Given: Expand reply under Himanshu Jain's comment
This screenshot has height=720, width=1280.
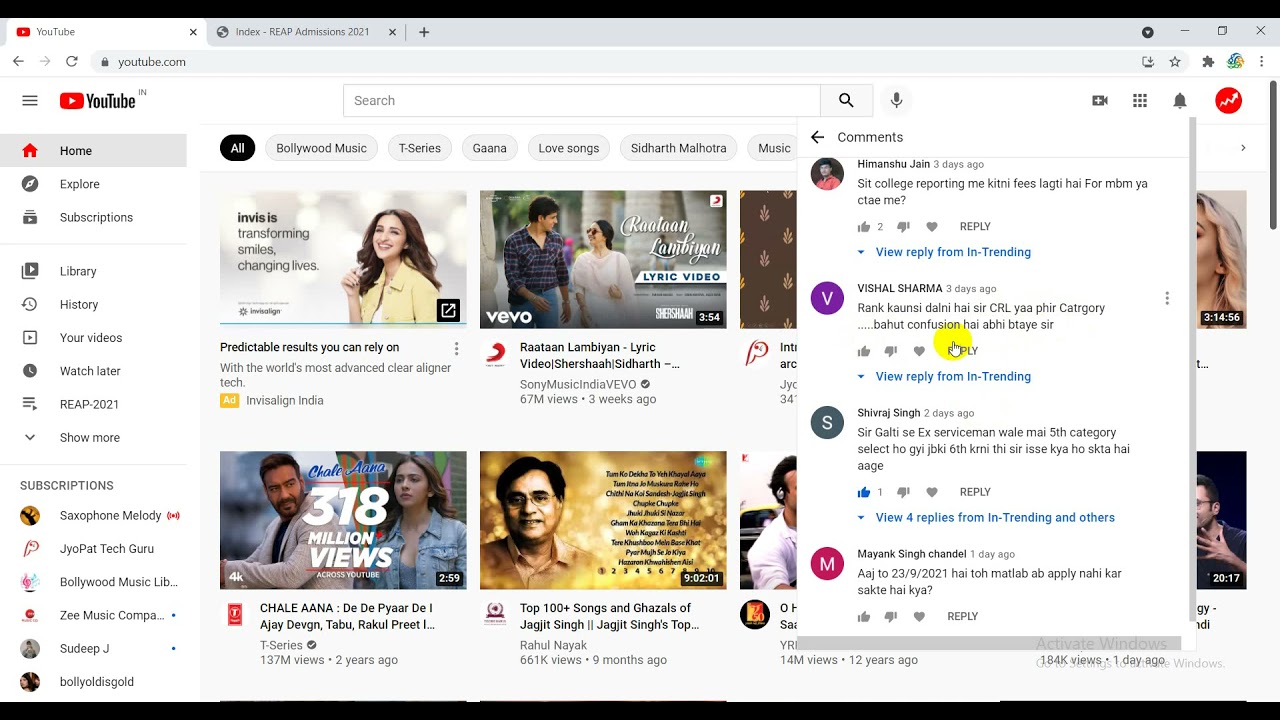Looking at the screenshot, I should 944,252.
